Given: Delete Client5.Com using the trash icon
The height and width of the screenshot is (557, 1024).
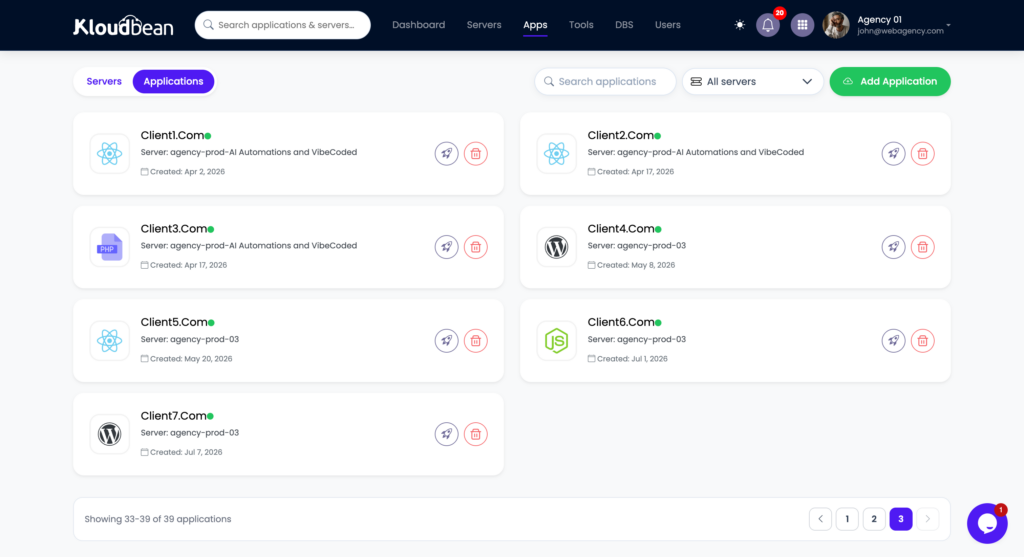Looking at the screenshot, I should [x=475, y=340].
